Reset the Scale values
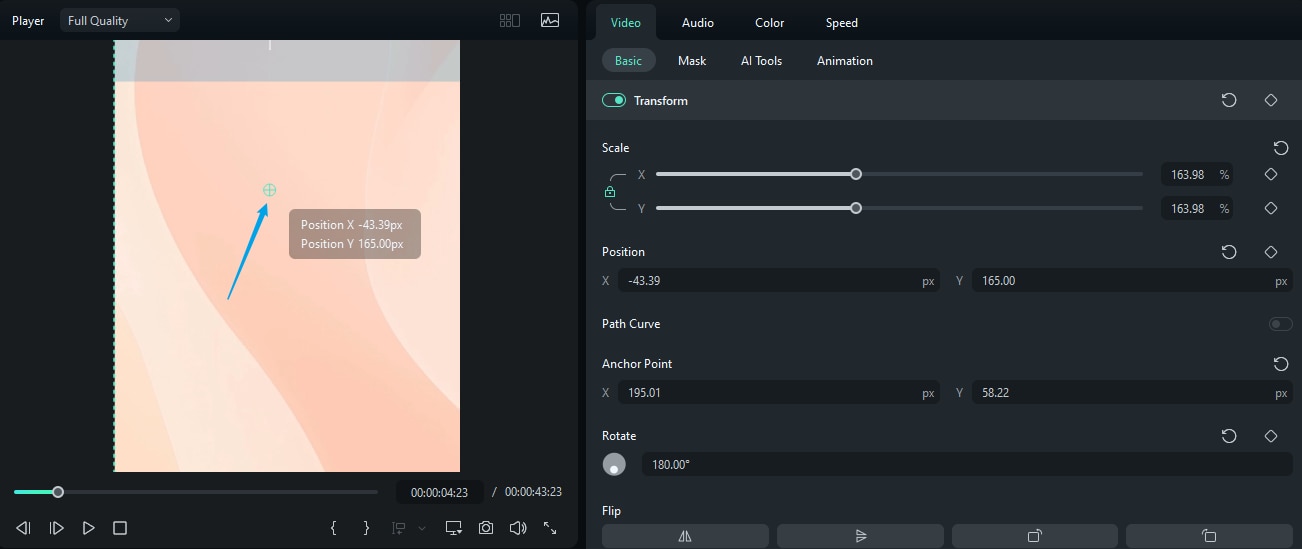The image size is (1302, 549). [x=1281, y=148]
